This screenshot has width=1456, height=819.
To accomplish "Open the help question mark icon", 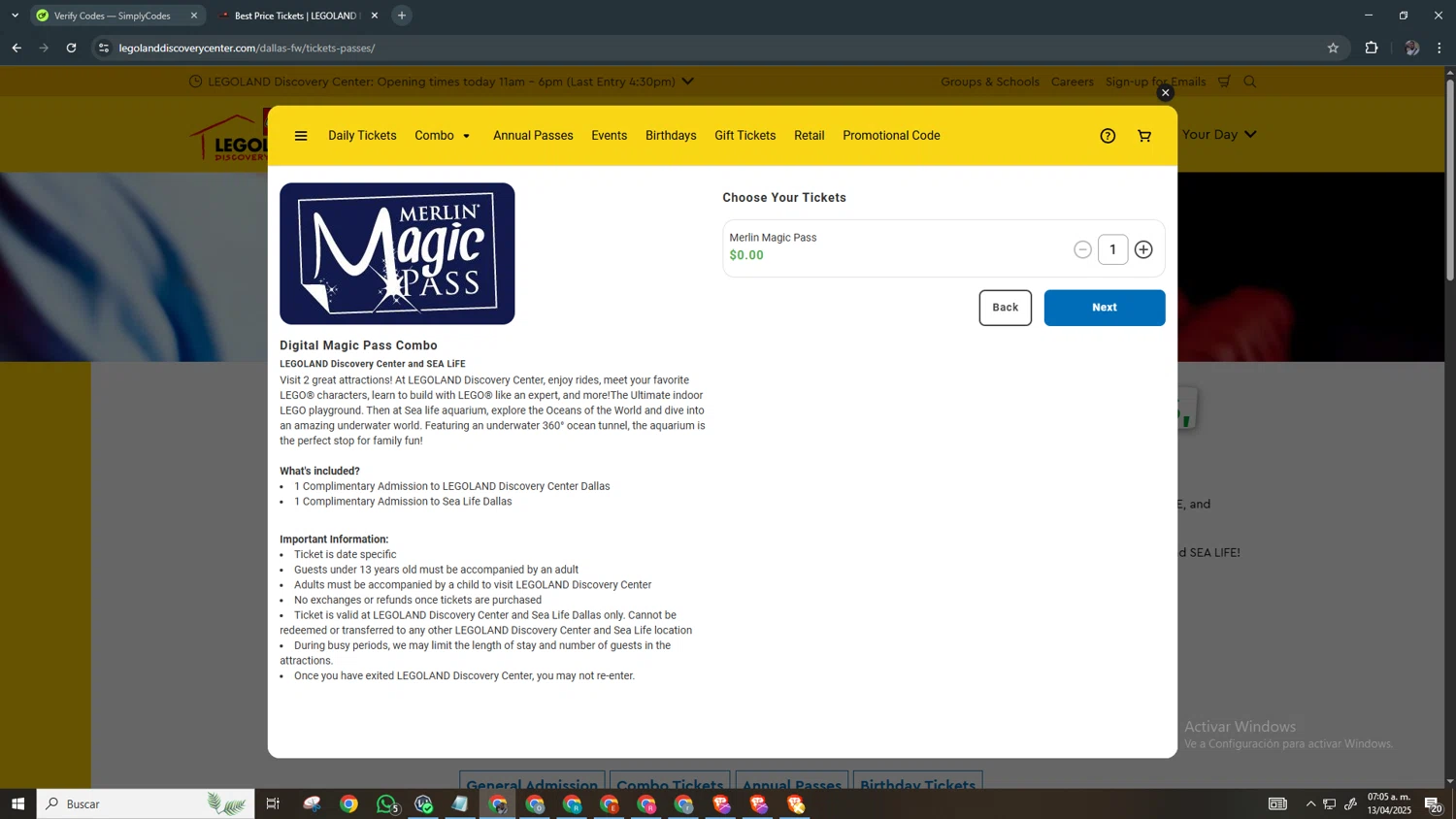I will pos(1108,136).
